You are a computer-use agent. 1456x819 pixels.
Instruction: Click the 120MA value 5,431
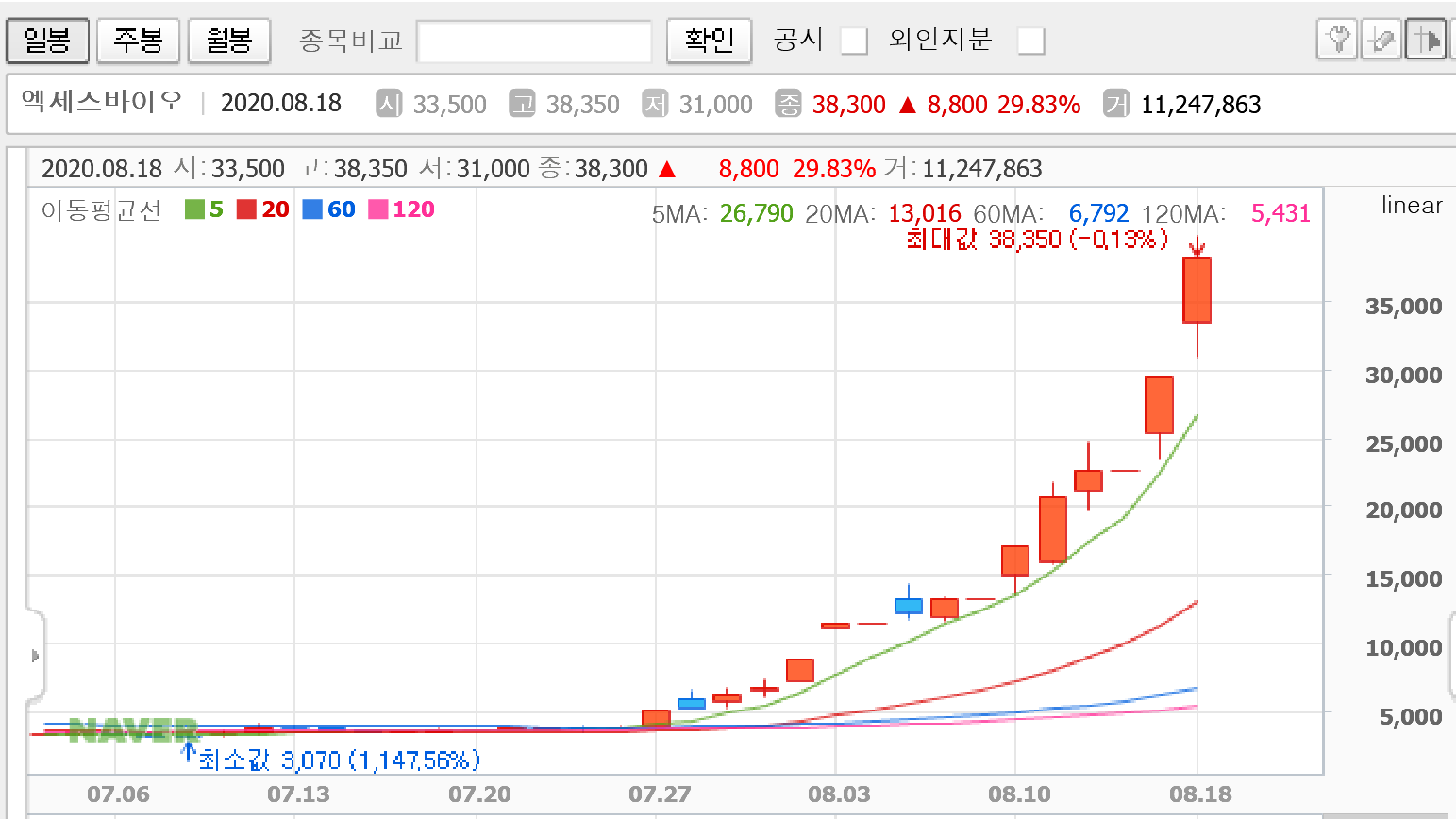1280,214
